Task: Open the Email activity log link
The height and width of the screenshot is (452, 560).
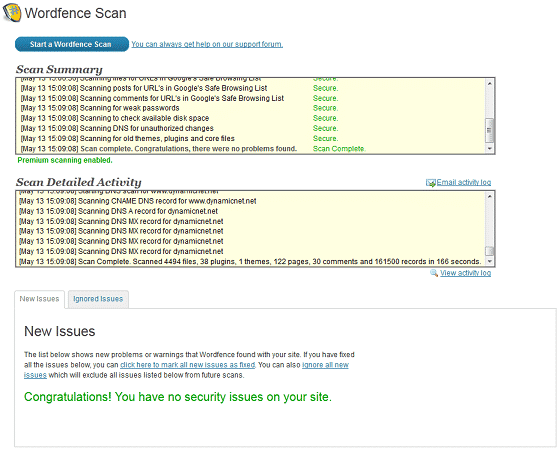Action: click(x=464, y=182)
